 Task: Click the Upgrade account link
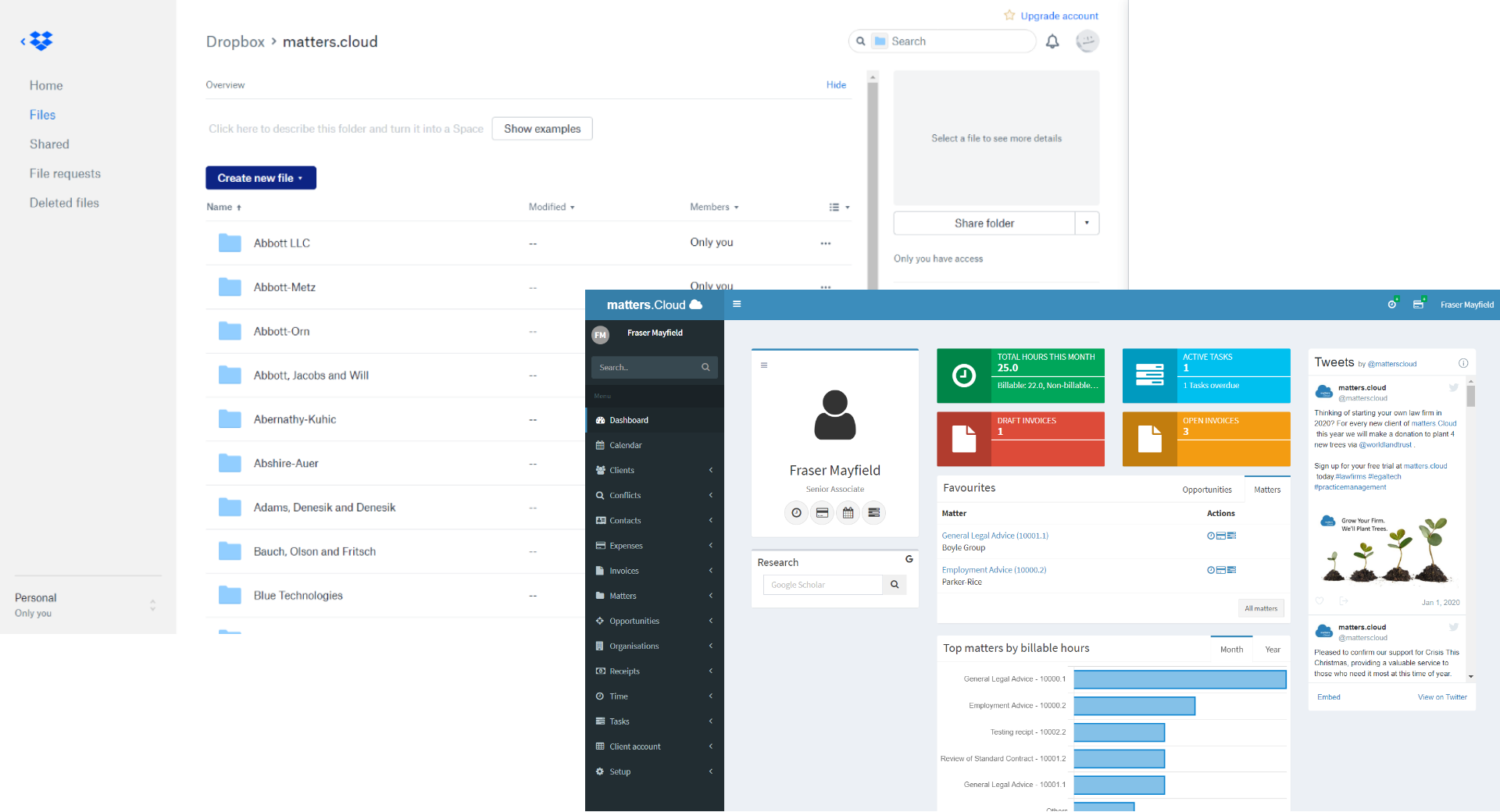point(1059,16)
